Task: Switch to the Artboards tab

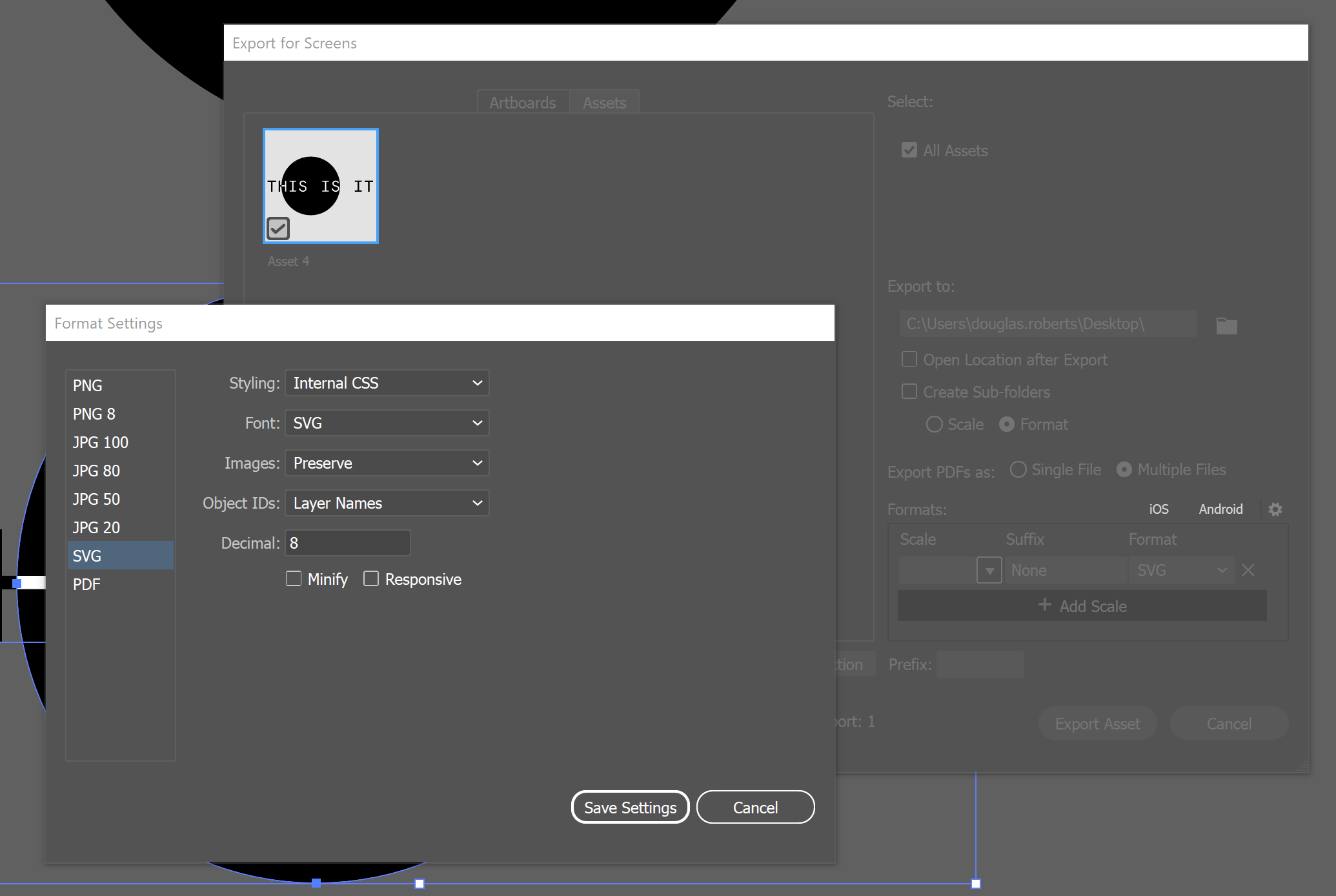Action: coord(522,102)
